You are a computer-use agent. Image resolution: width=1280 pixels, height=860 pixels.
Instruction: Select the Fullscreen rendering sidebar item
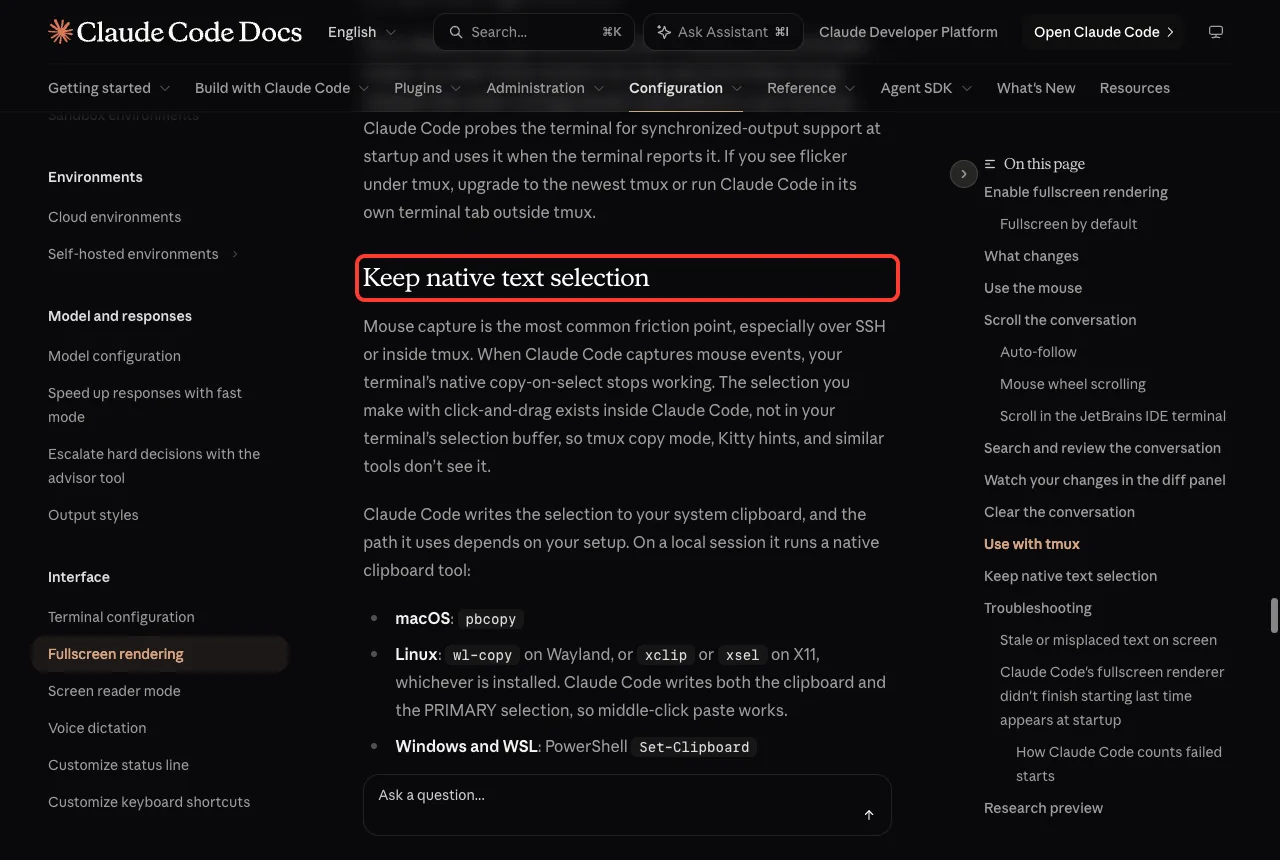click(x=160, y=654)
